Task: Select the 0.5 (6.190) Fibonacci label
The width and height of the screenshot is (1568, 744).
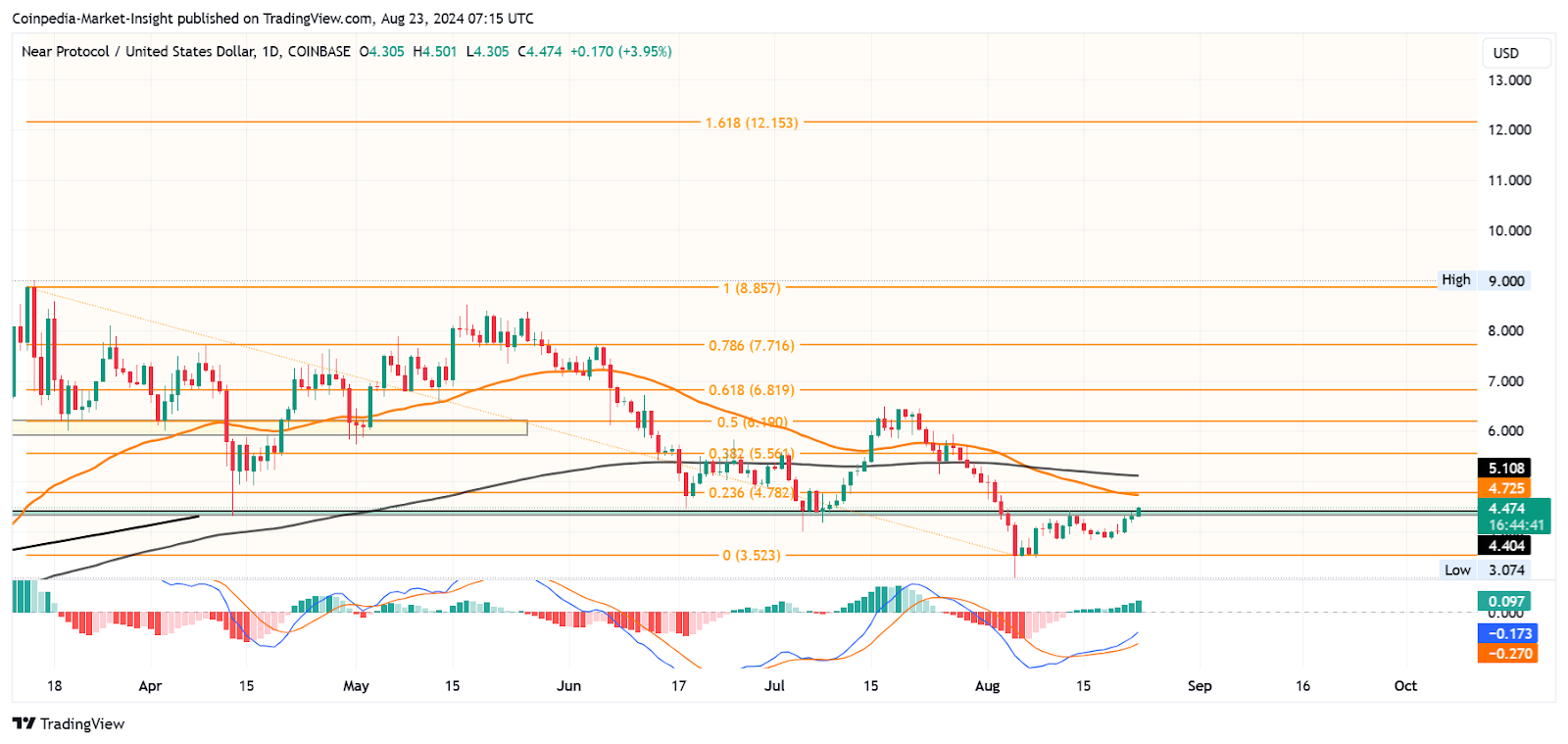Action: pyautogui.click(x=752, y=422)
